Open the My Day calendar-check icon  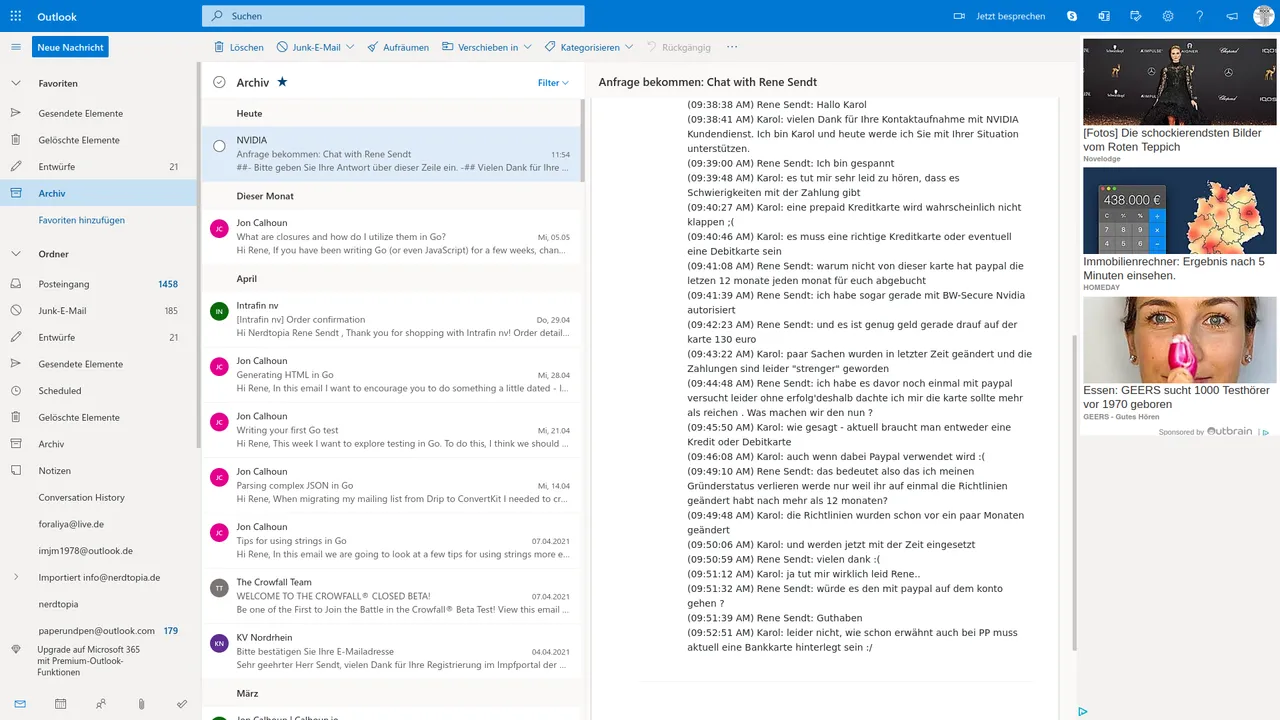[x=1136, y=16]
